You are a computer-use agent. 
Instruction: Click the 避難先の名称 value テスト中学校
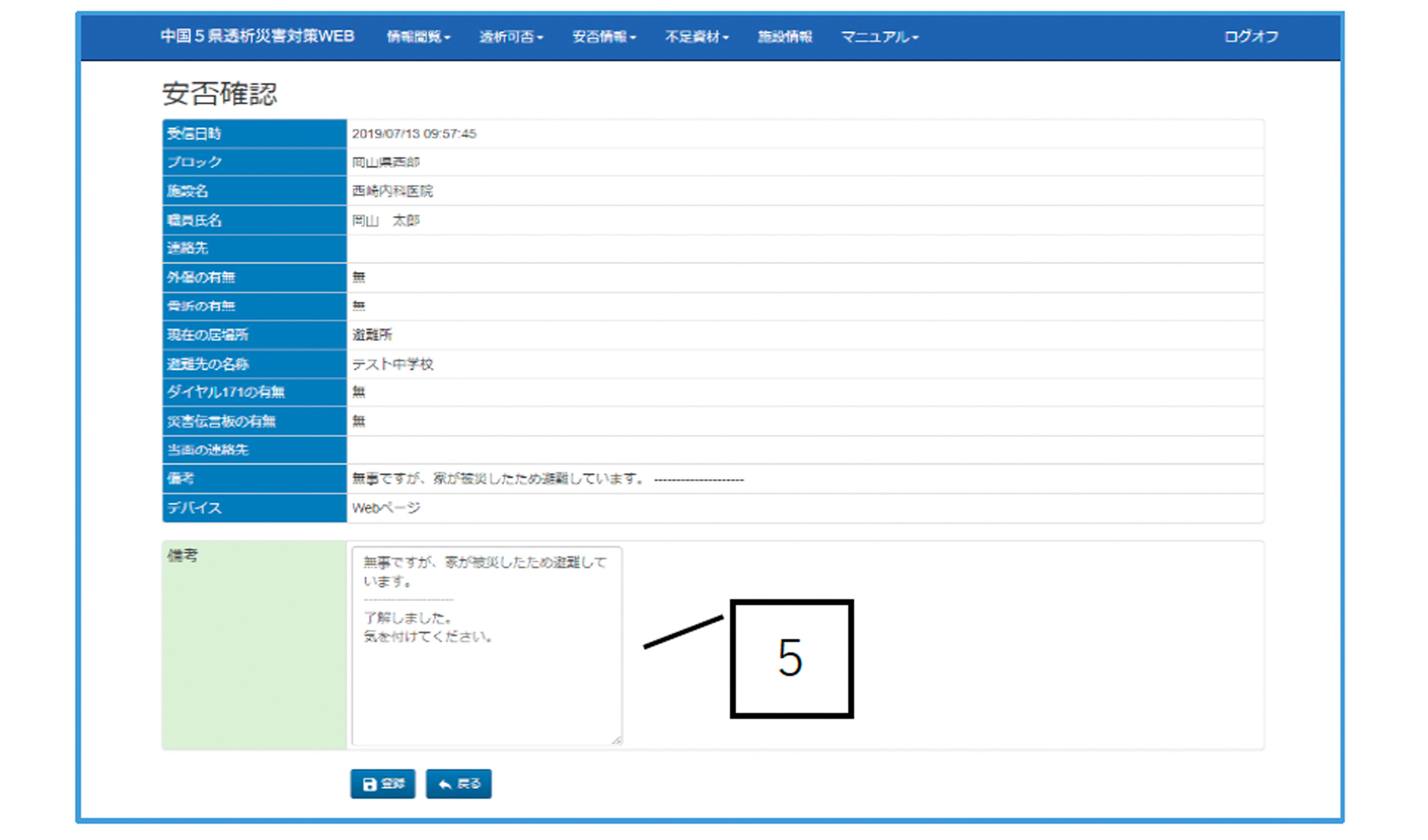point(392,364)
